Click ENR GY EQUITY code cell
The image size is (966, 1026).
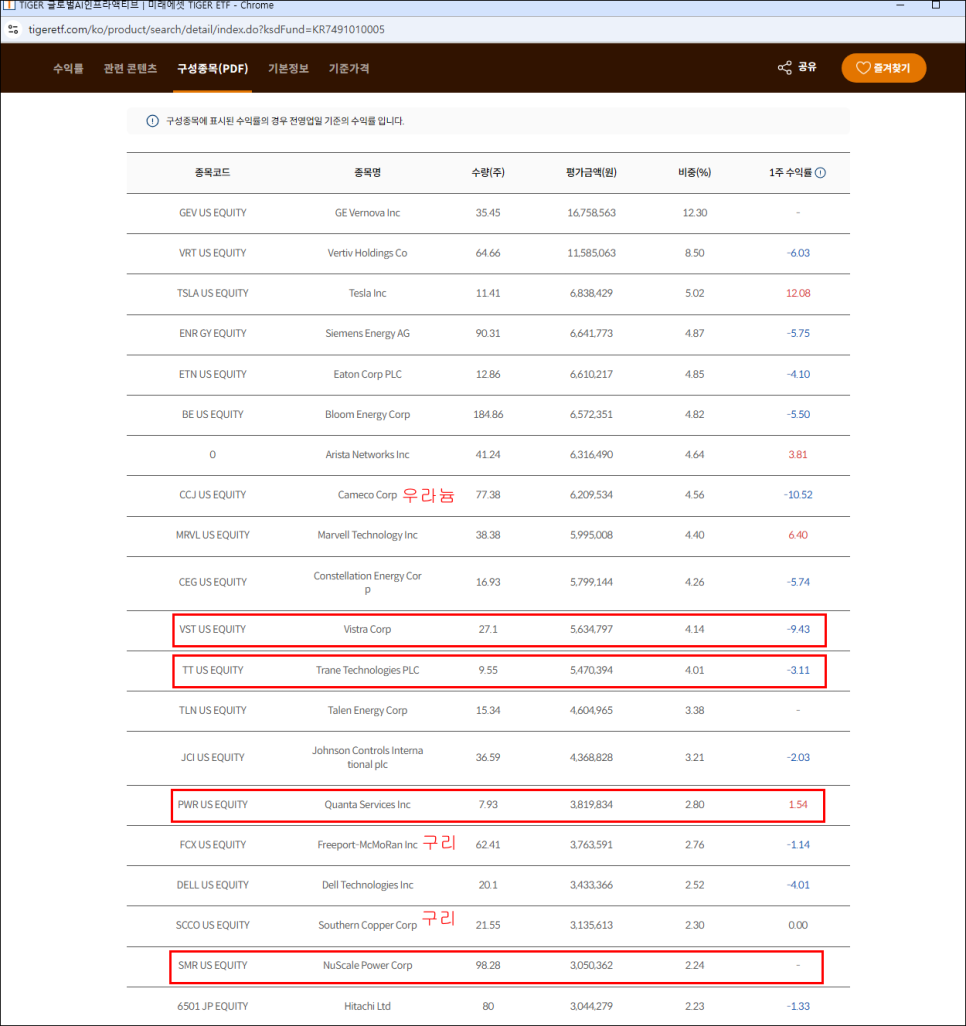point(213,334)
